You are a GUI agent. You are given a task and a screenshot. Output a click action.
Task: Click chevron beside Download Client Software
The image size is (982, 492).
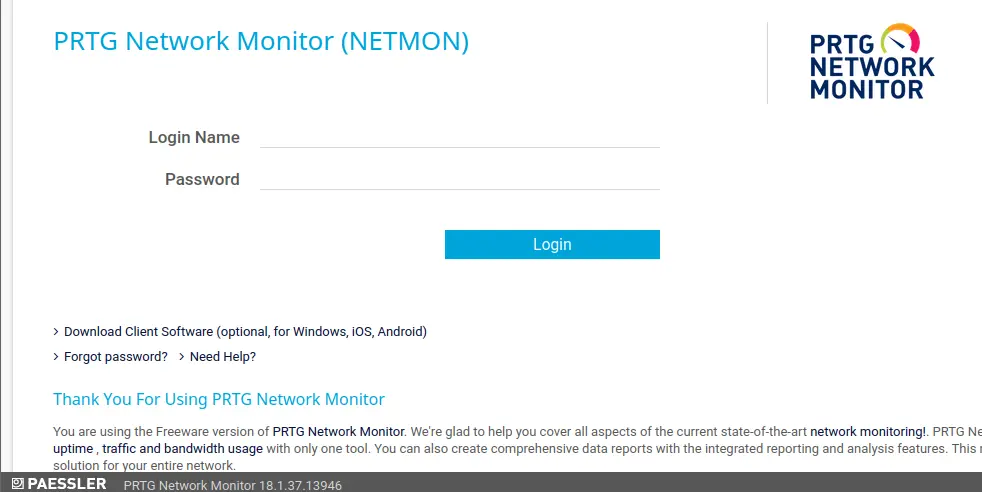click(56, 332)
